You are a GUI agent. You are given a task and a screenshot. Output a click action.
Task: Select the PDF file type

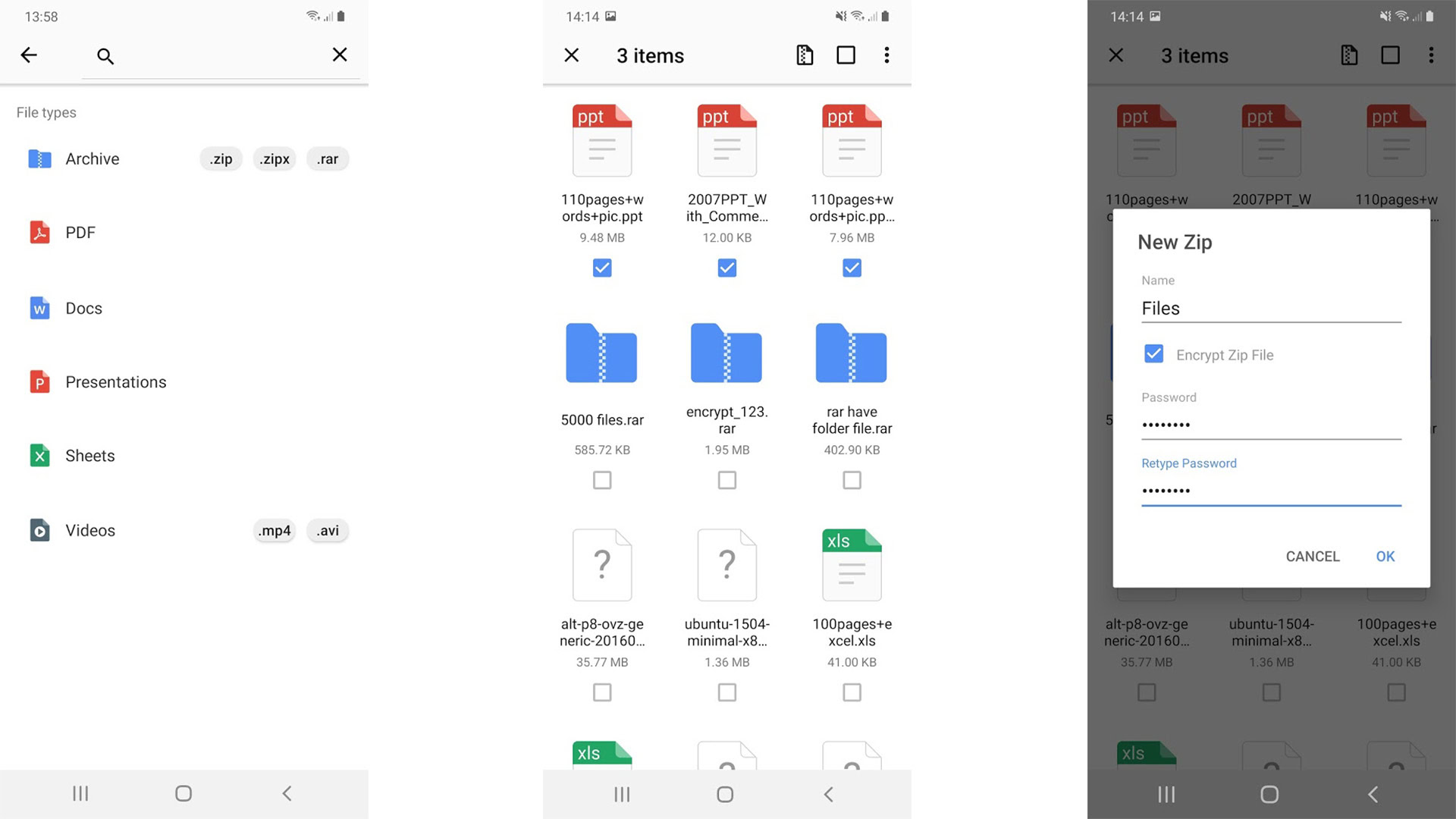[80, 233]
